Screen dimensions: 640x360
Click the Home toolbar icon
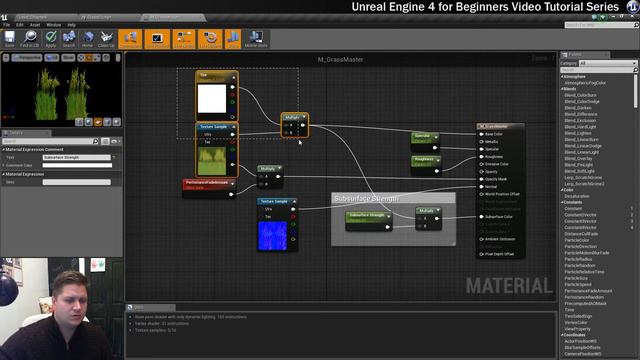coord(87,39)
